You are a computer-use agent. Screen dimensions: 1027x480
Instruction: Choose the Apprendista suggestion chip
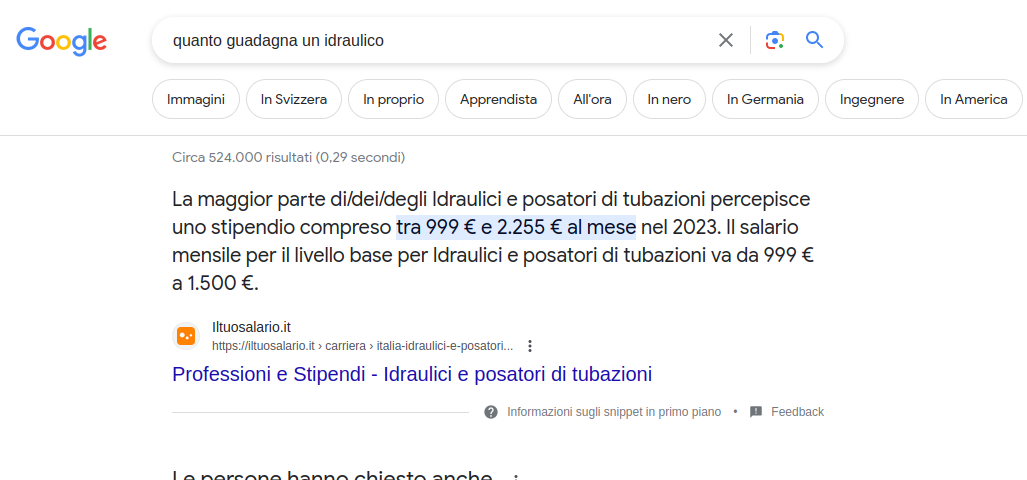tap(498, 100)
